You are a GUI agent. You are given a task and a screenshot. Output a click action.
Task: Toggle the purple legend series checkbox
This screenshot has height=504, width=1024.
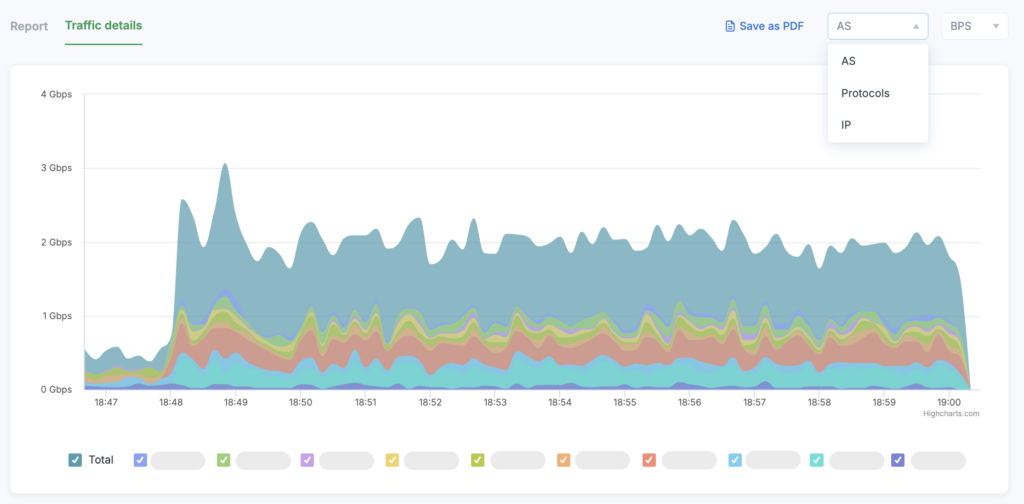[x=307, y=460]
